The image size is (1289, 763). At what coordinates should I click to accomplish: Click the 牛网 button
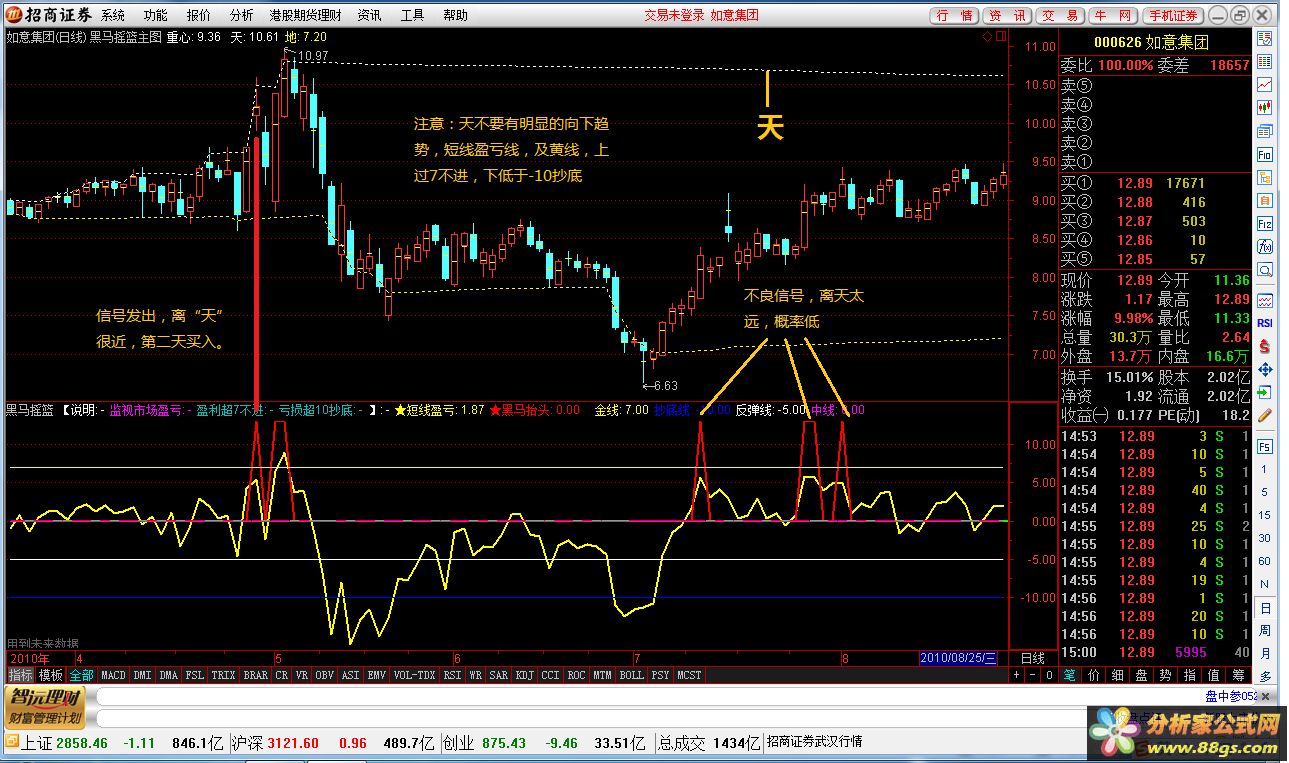pyautogui.click(x=1113, y=15)
